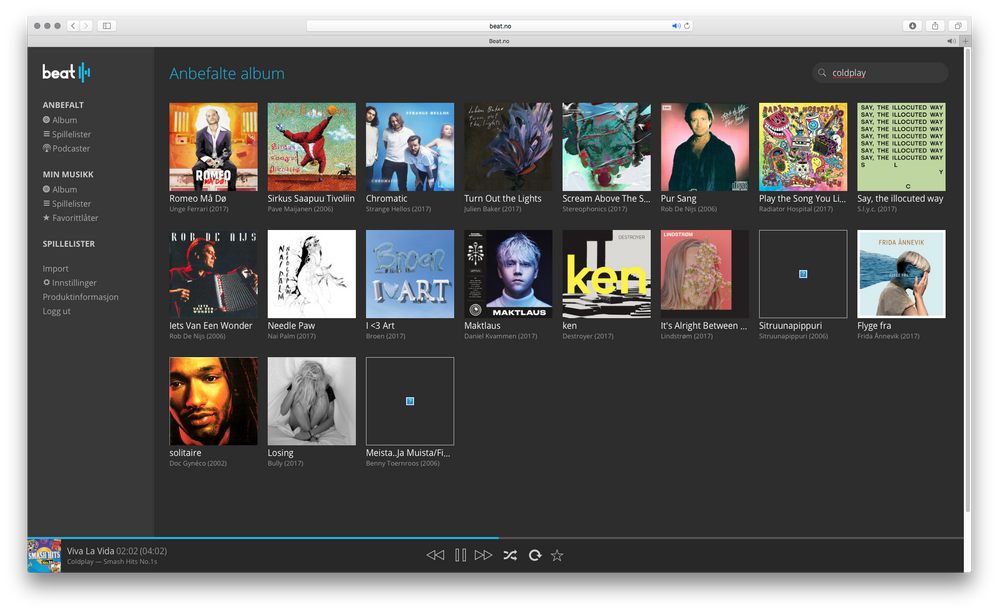Screen dimensions: 1000x613
Task: Click the beat logo icon
Action: pos(66,72)
